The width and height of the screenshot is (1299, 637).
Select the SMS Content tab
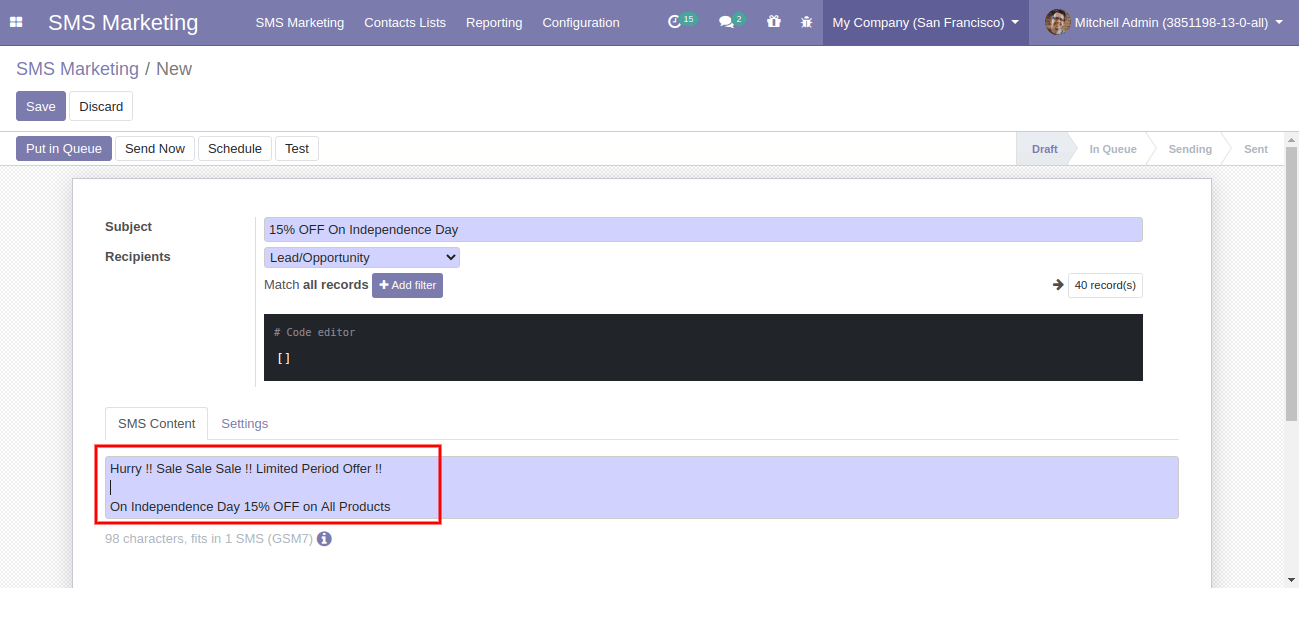[x=156, y=424]
